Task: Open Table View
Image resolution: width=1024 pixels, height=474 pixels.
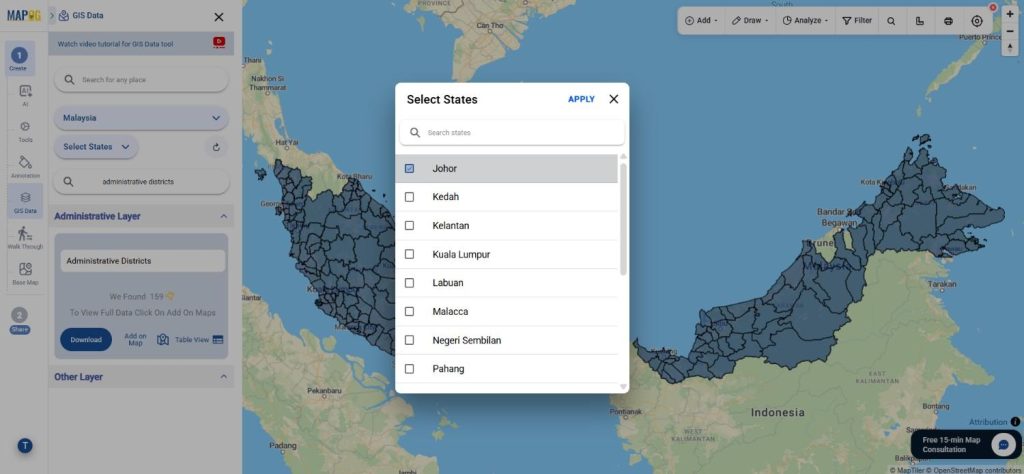Action: [x=199, y=340]
